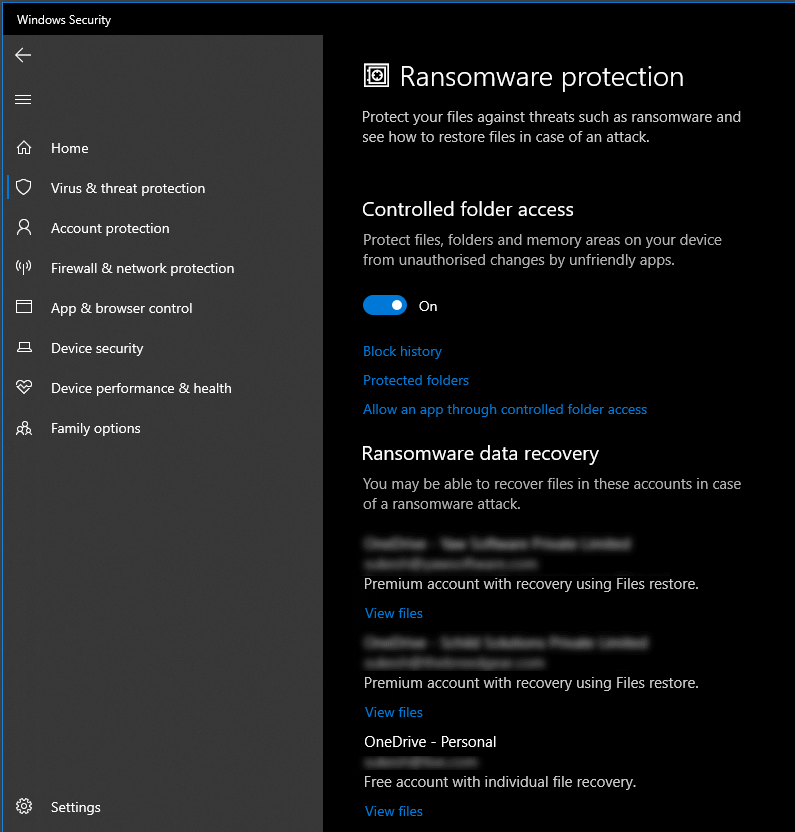Click the Ransomware protection header icon

tap(376, 76)
